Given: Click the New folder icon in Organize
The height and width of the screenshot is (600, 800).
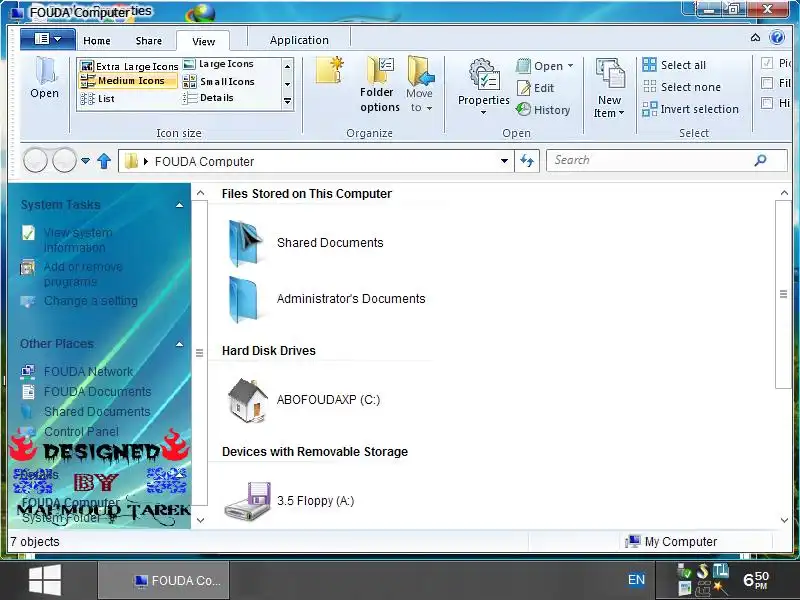Looking at the screenshot, I should pyautogui.click(x=330, y=70).
